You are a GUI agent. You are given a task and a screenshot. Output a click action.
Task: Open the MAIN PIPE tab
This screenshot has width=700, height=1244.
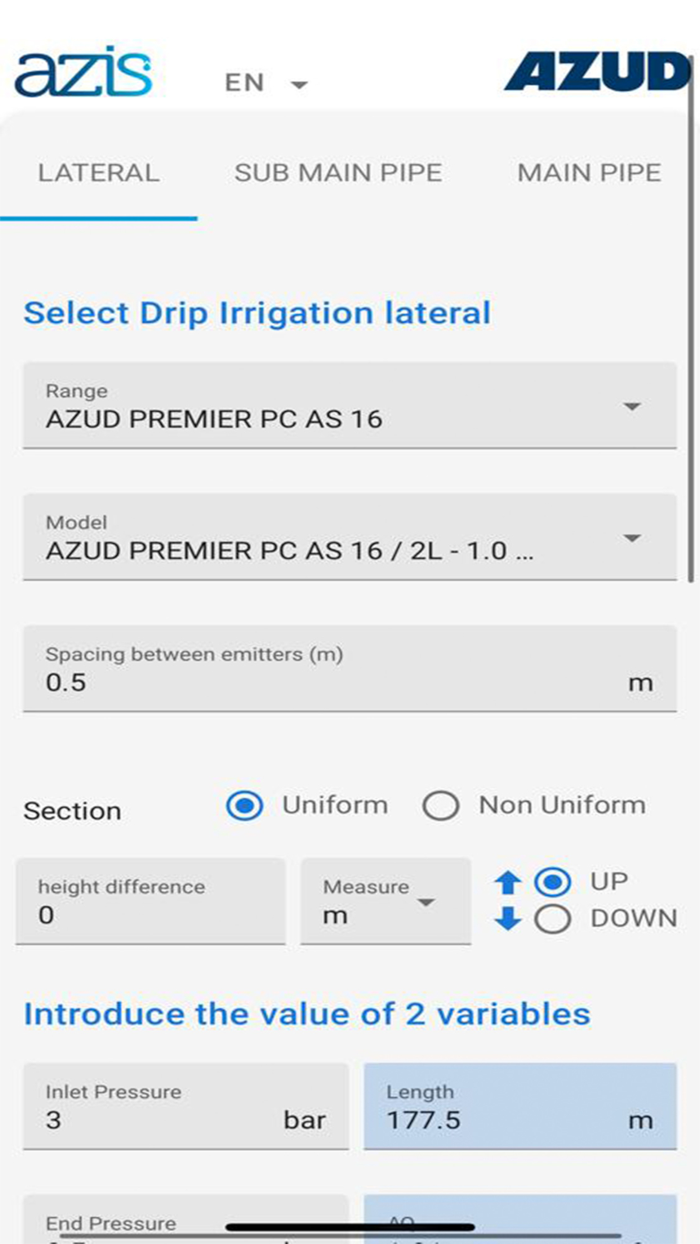click(589, 172)
